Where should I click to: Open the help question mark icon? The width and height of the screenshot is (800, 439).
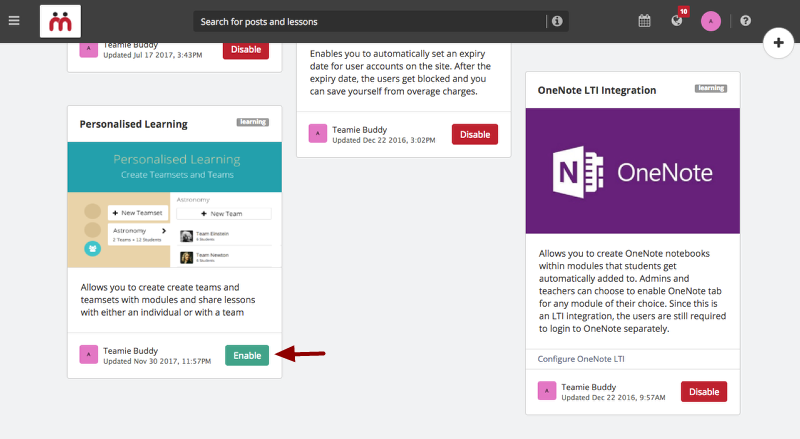point(745,21)
